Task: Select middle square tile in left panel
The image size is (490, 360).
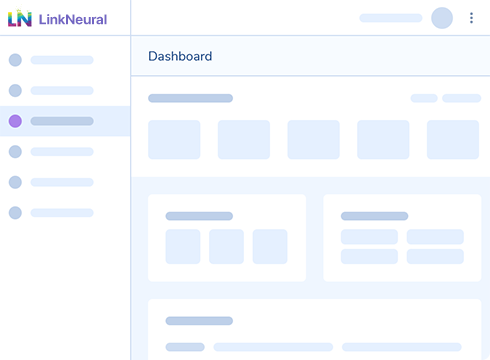Action: (x=227, y=247)
